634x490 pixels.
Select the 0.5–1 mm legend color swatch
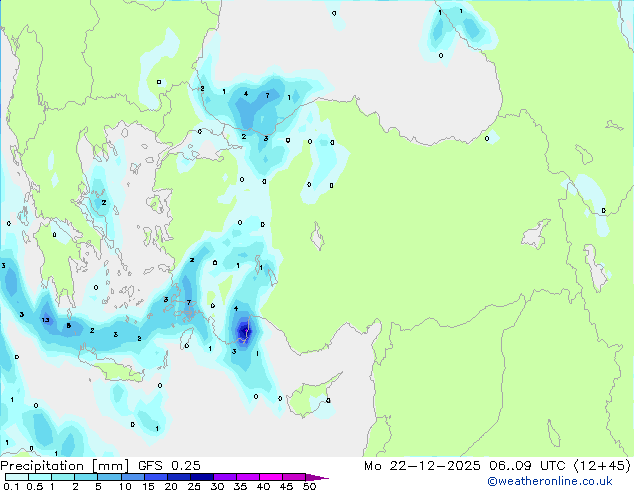point(40,477)
